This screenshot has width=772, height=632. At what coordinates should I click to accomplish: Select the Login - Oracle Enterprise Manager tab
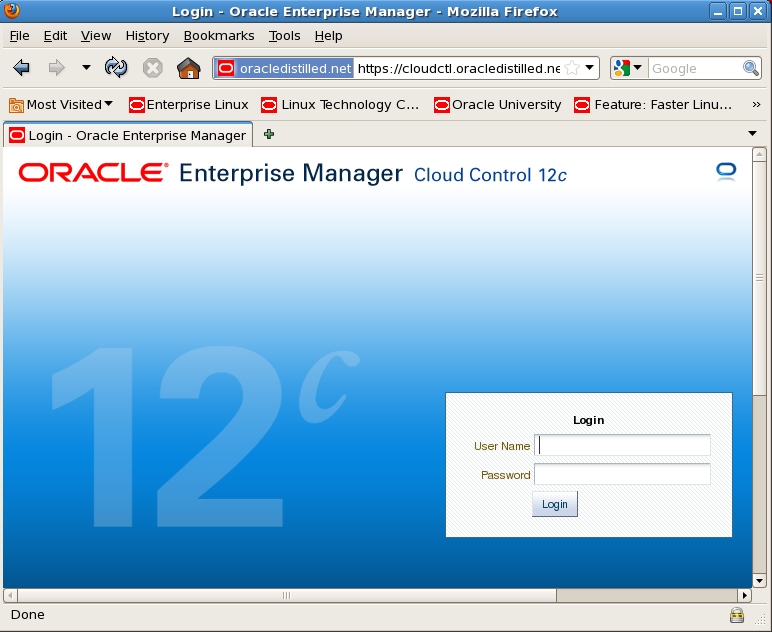coord(128,135)
